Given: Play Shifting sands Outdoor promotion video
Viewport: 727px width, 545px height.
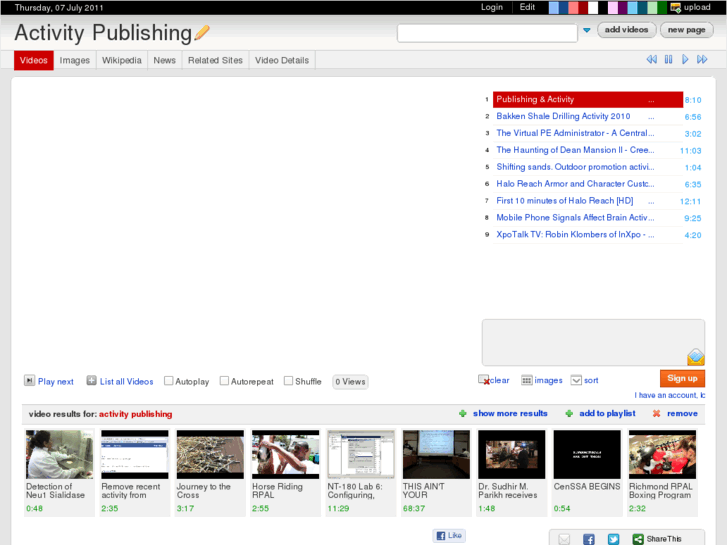Looking at the screenshot, I should point(575,167).
